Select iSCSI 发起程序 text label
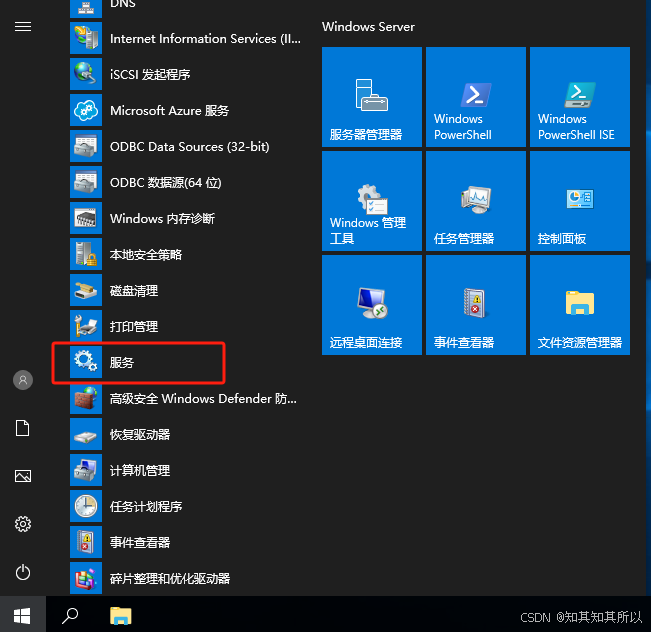Image resolution: width=651 pixels, height=632 pixels. 150,74
